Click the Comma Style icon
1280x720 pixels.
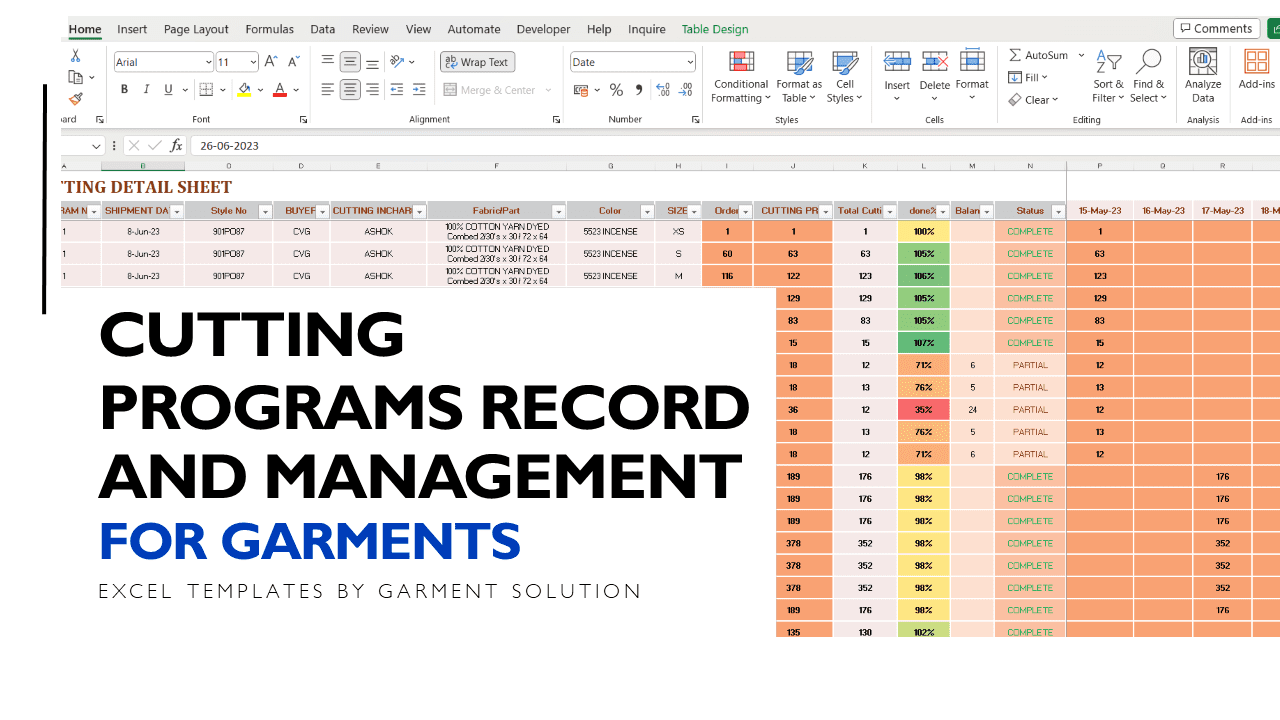(638, 90)
